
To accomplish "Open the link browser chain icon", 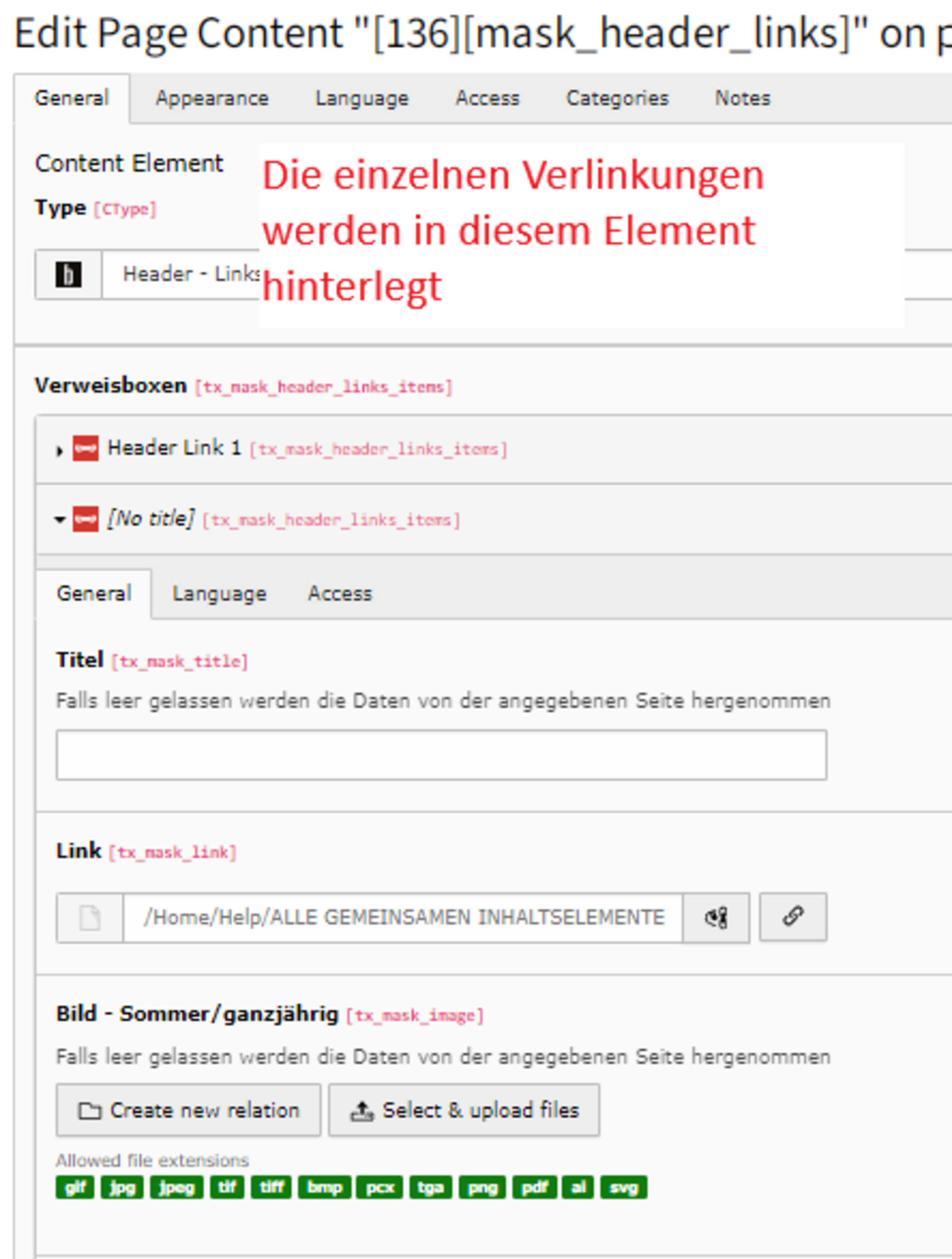I will 793,916.
